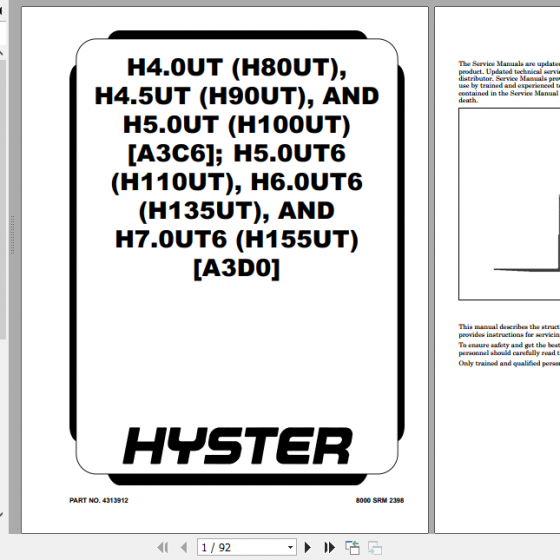Screen dimensions: 560x560
Task: Click '[A3C6]; H5.0UT6' title line
Action: 237,154
